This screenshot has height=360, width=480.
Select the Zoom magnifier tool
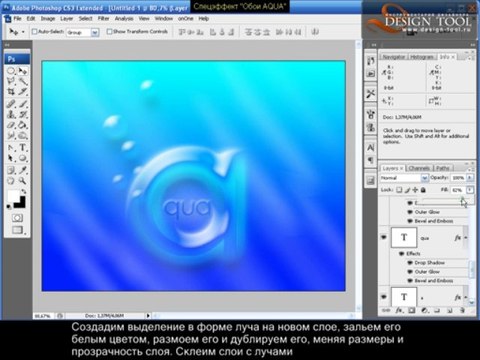coord(23,181)
